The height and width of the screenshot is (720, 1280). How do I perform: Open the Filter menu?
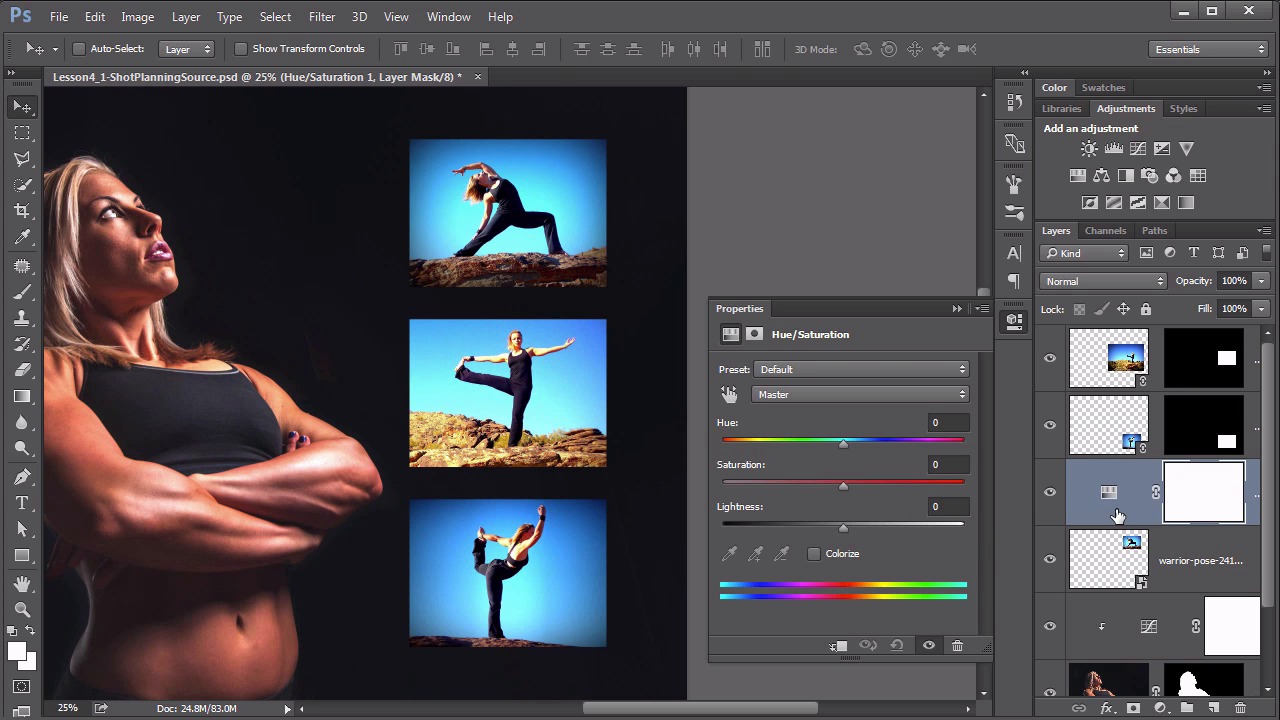pyautogui.click(x=322, y=17)
